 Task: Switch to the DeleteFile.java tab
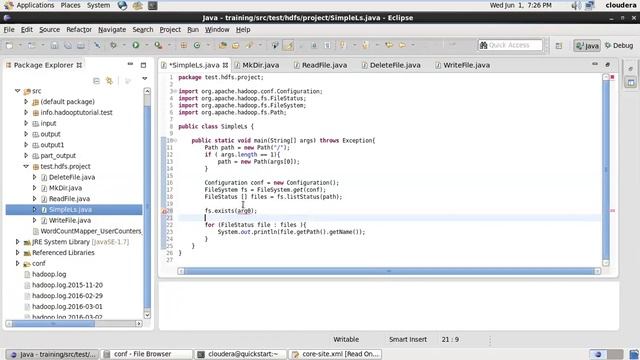391,65
